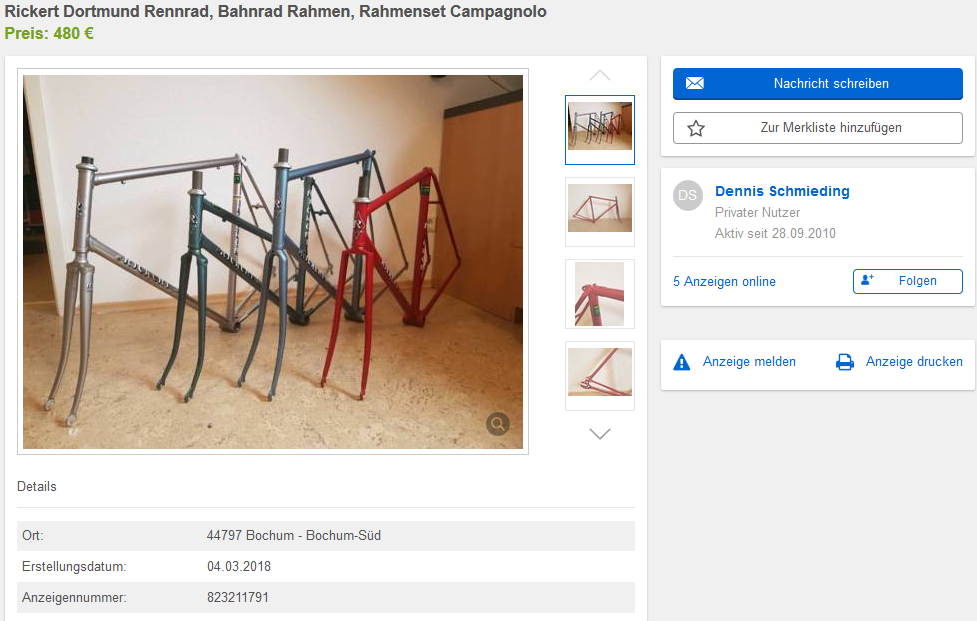
Task: Select the red frame rear dropout thumbnail
Action: pos(600,376)
